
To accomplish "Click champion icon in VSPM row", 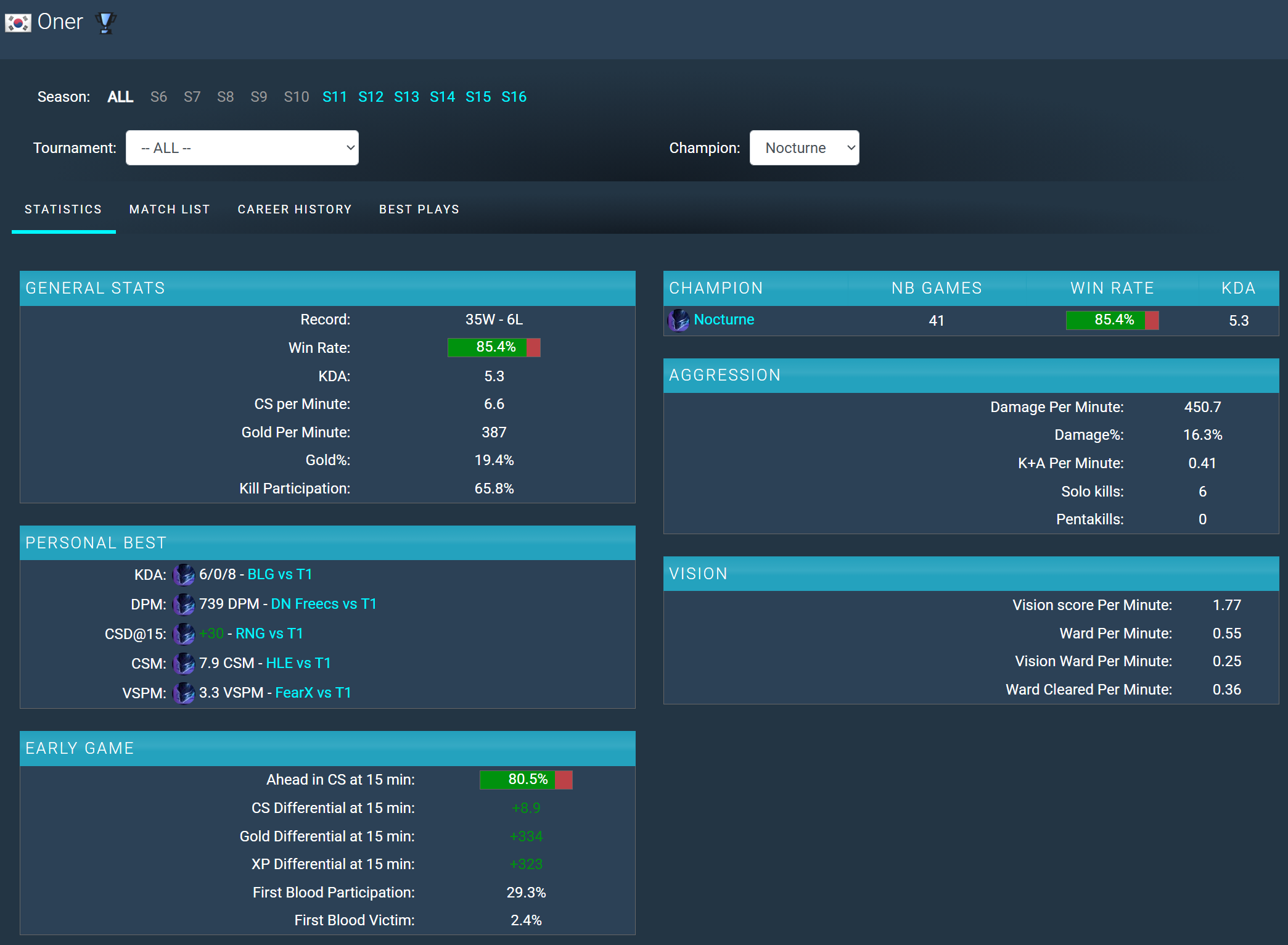I will (x=184, y=693).
